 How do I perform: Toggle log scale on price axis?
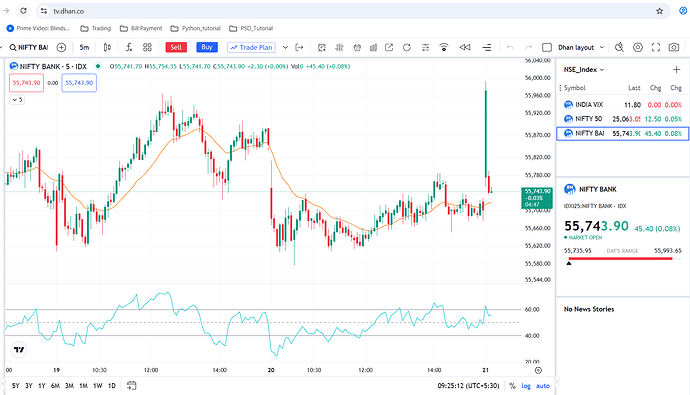(x=526, y=386)
